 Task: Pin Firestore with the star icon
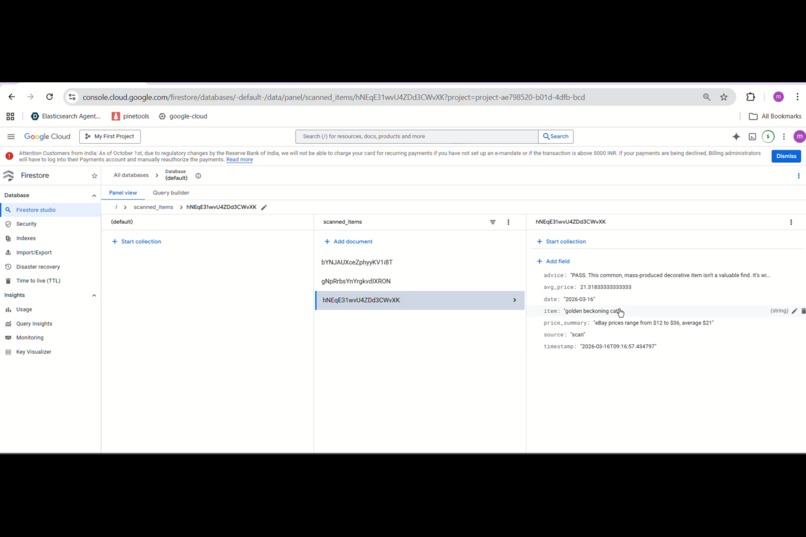coord(94,176)
